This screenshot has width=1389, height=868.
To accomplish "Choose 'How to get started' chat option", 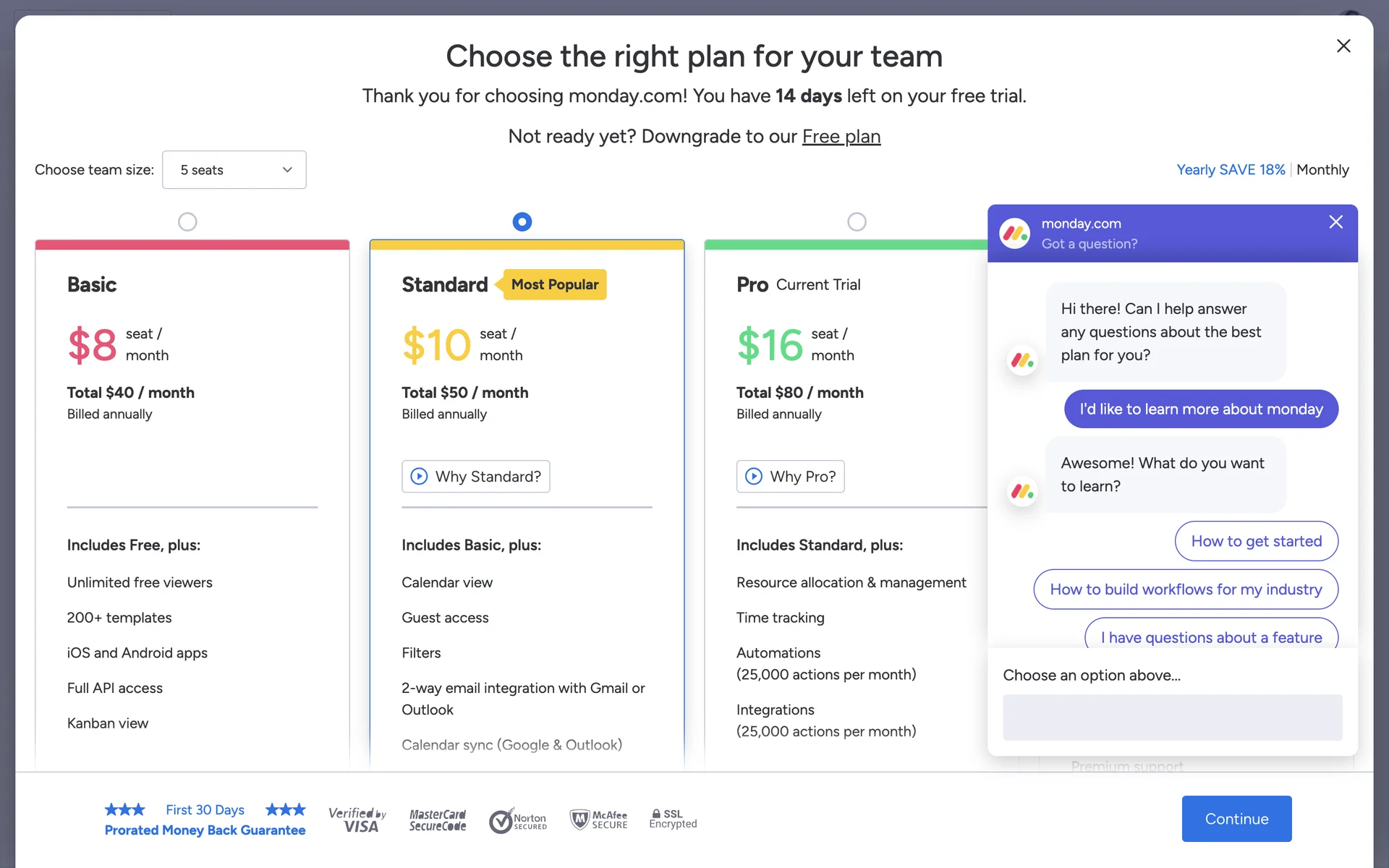I will tap(1256, 541).
